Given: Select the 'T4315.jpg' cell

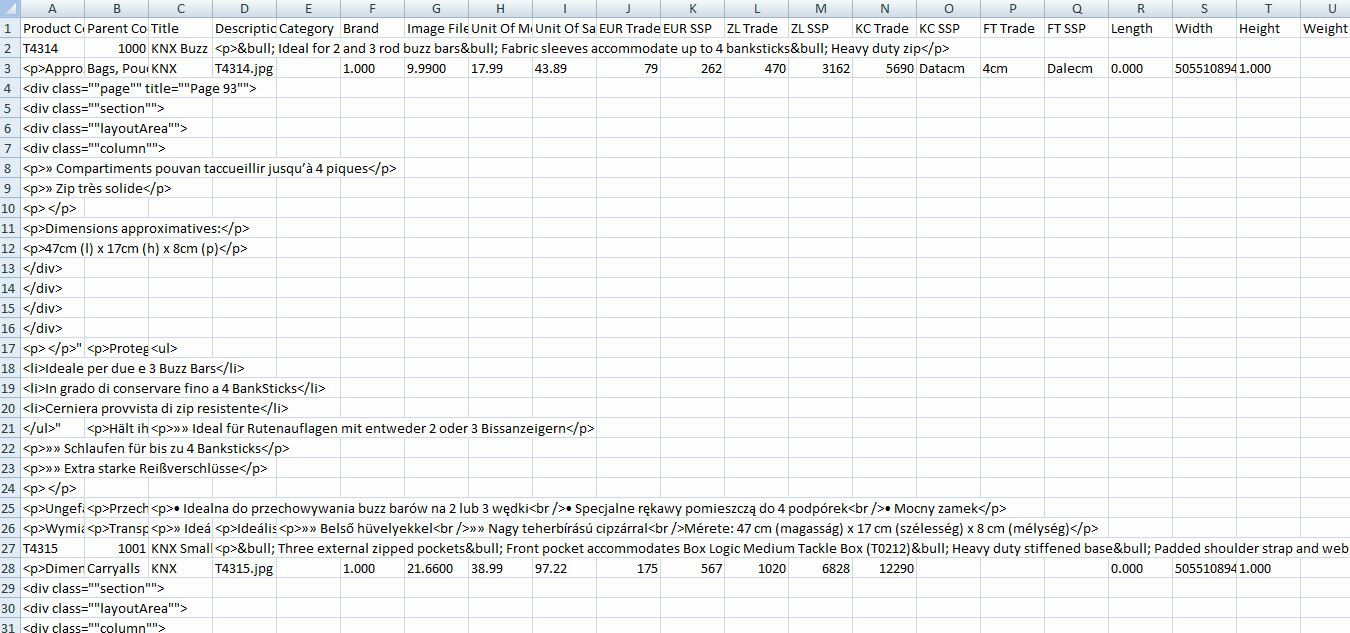Looking at the screenshot, I should 244,568.
